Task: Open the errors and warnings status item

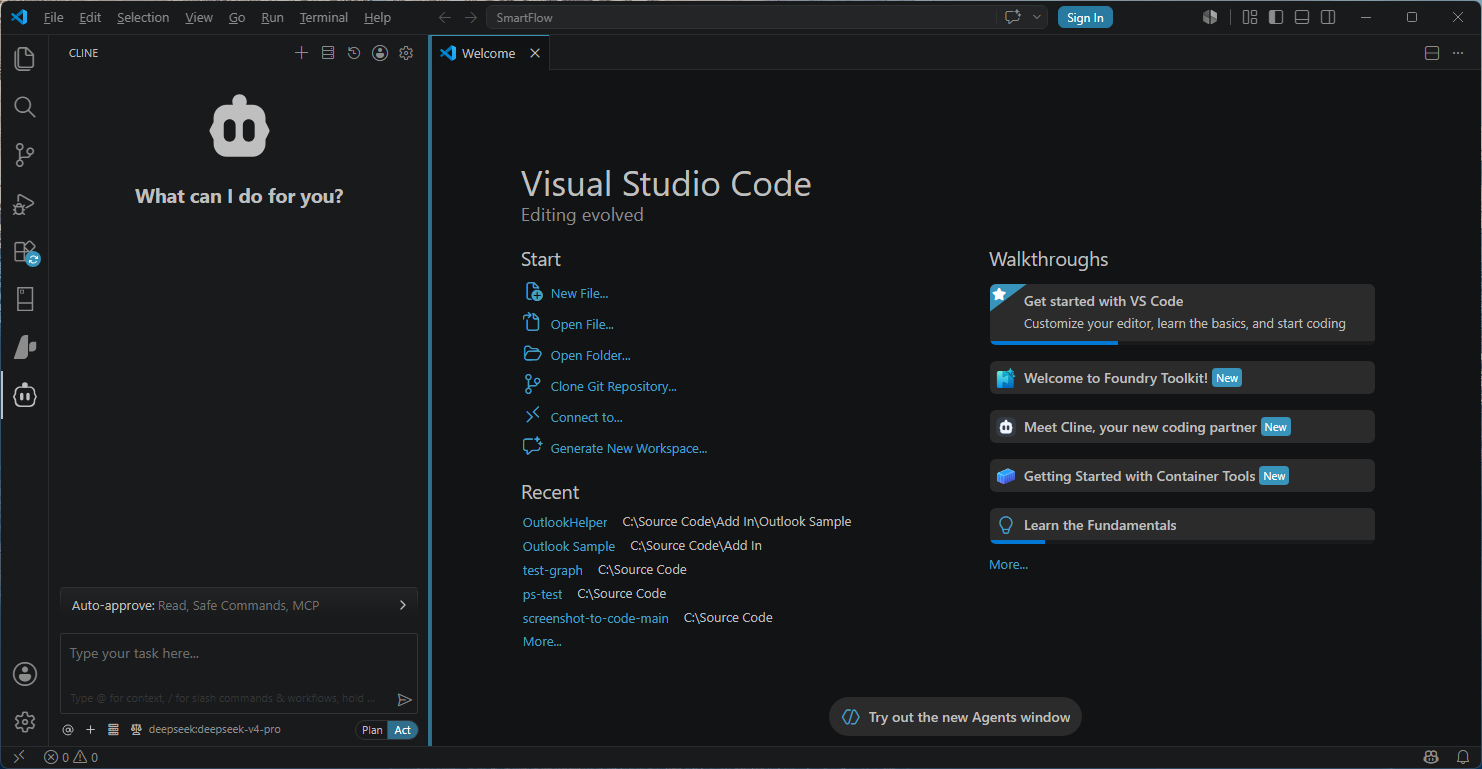Action: tap(71, 757)
